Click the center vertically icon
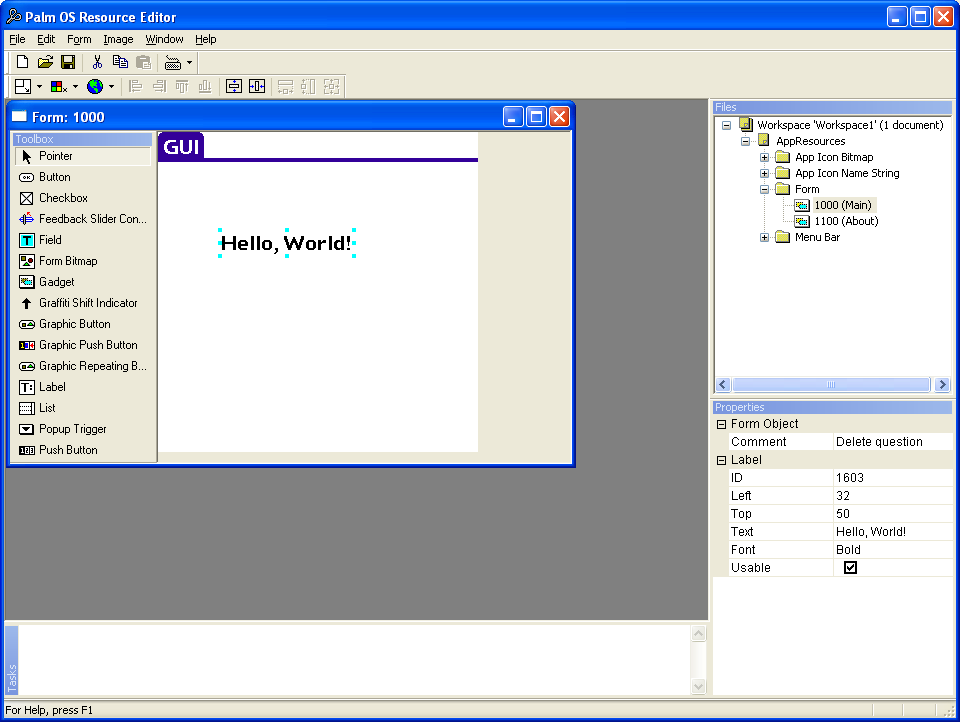 [x=234, y=86]
